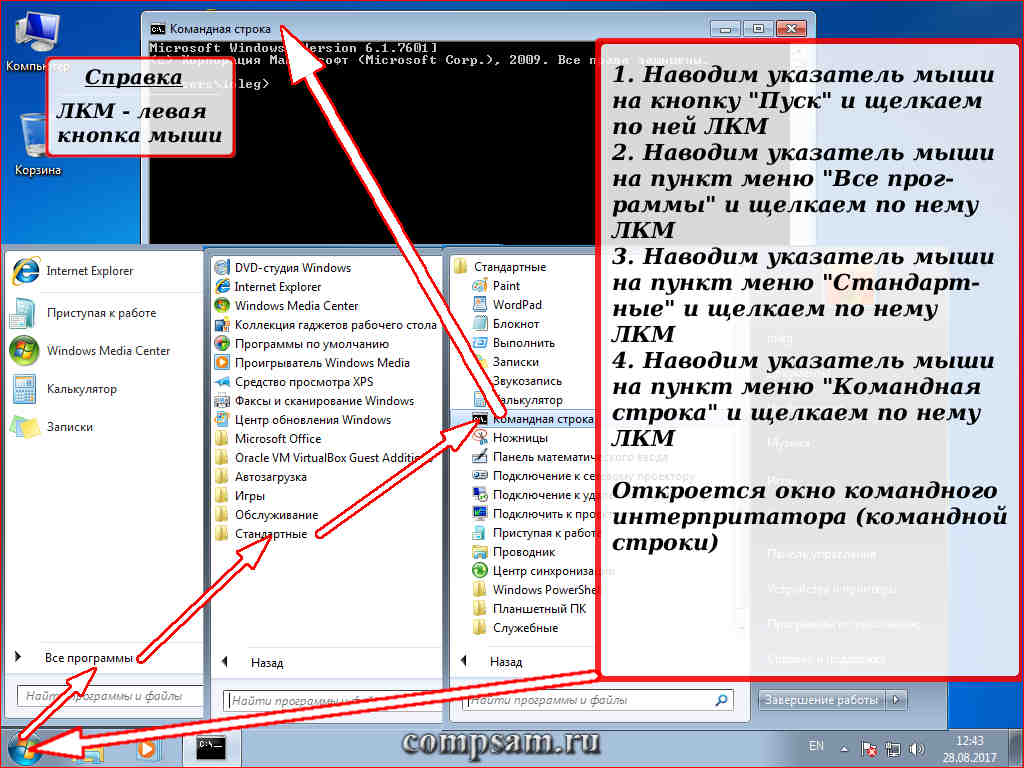Open the Action Center flag icon
The image size is (1024, 768).
coord(869,749)
